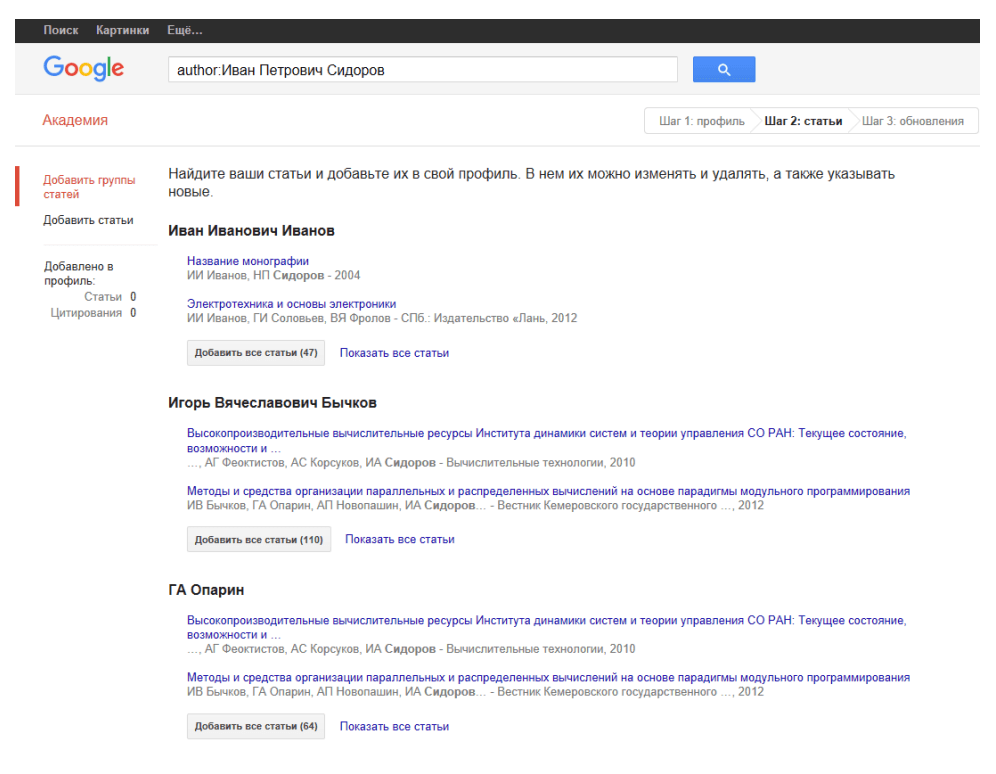Click Добавить все статьи (47) button

256,352
